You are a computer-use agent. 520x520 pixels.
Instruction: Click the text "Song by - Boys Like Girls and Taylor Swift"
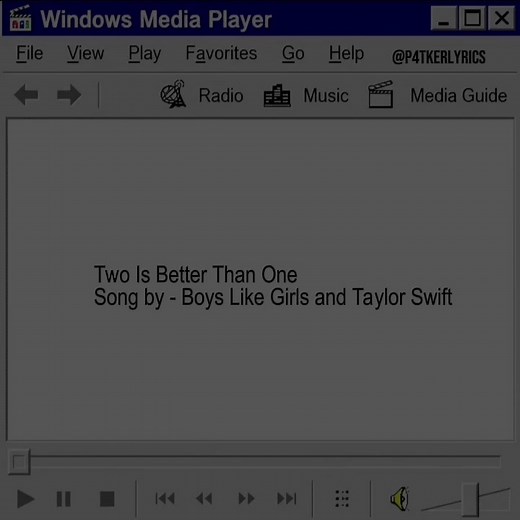273,297
